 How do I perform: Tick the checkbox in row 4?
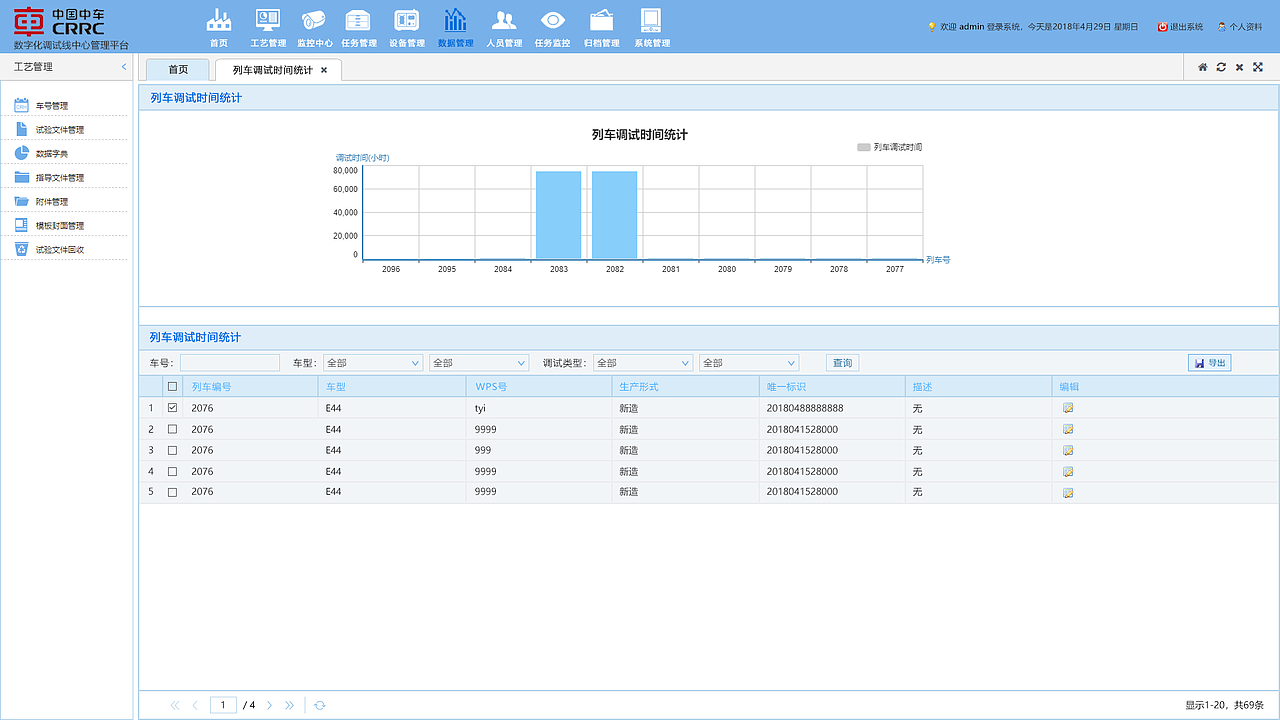coord(172,471)
